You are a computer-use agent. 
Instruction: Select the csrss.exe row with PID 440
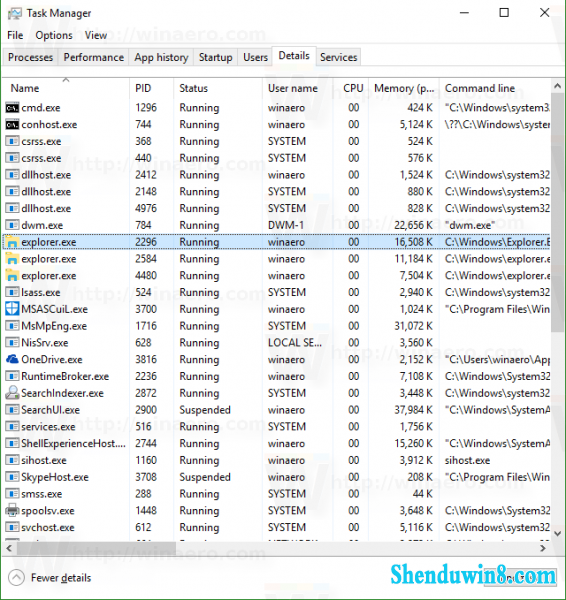[x=276, y=158]
